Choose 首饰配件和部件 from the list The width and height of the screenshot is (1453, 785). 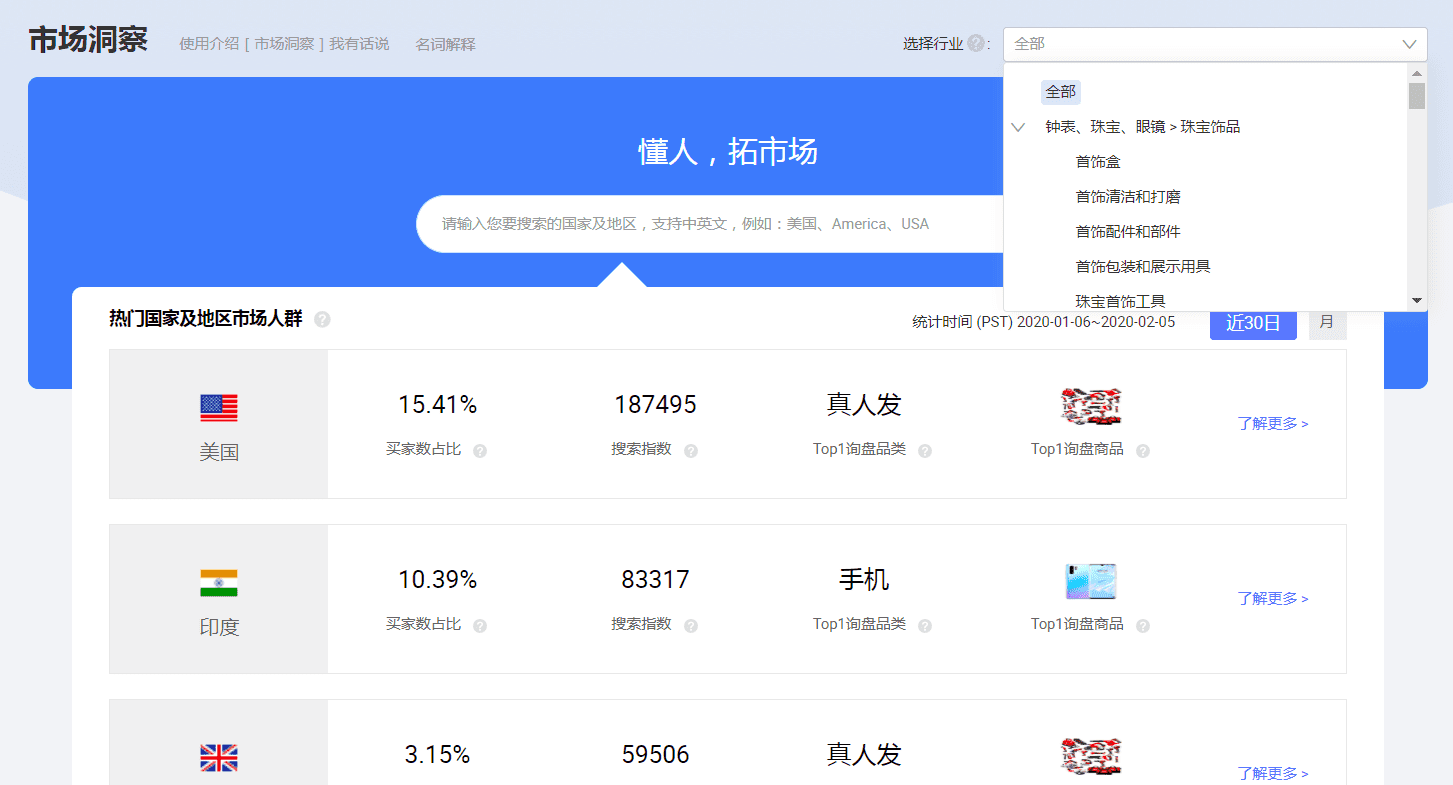coord(1128,232)
